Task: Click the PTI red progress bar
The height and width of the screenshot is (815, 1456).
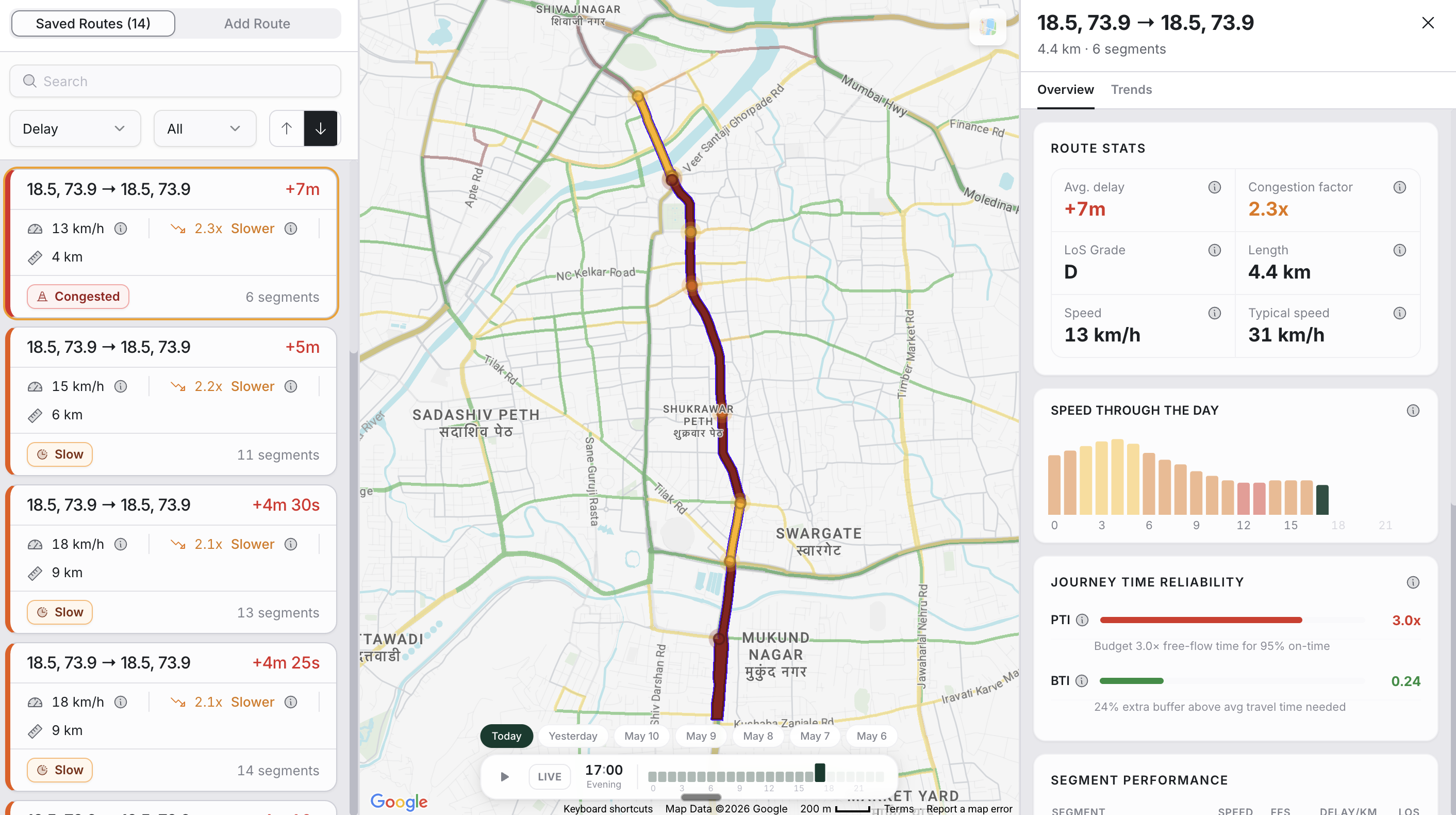Action: click(x=1200, y=621)
